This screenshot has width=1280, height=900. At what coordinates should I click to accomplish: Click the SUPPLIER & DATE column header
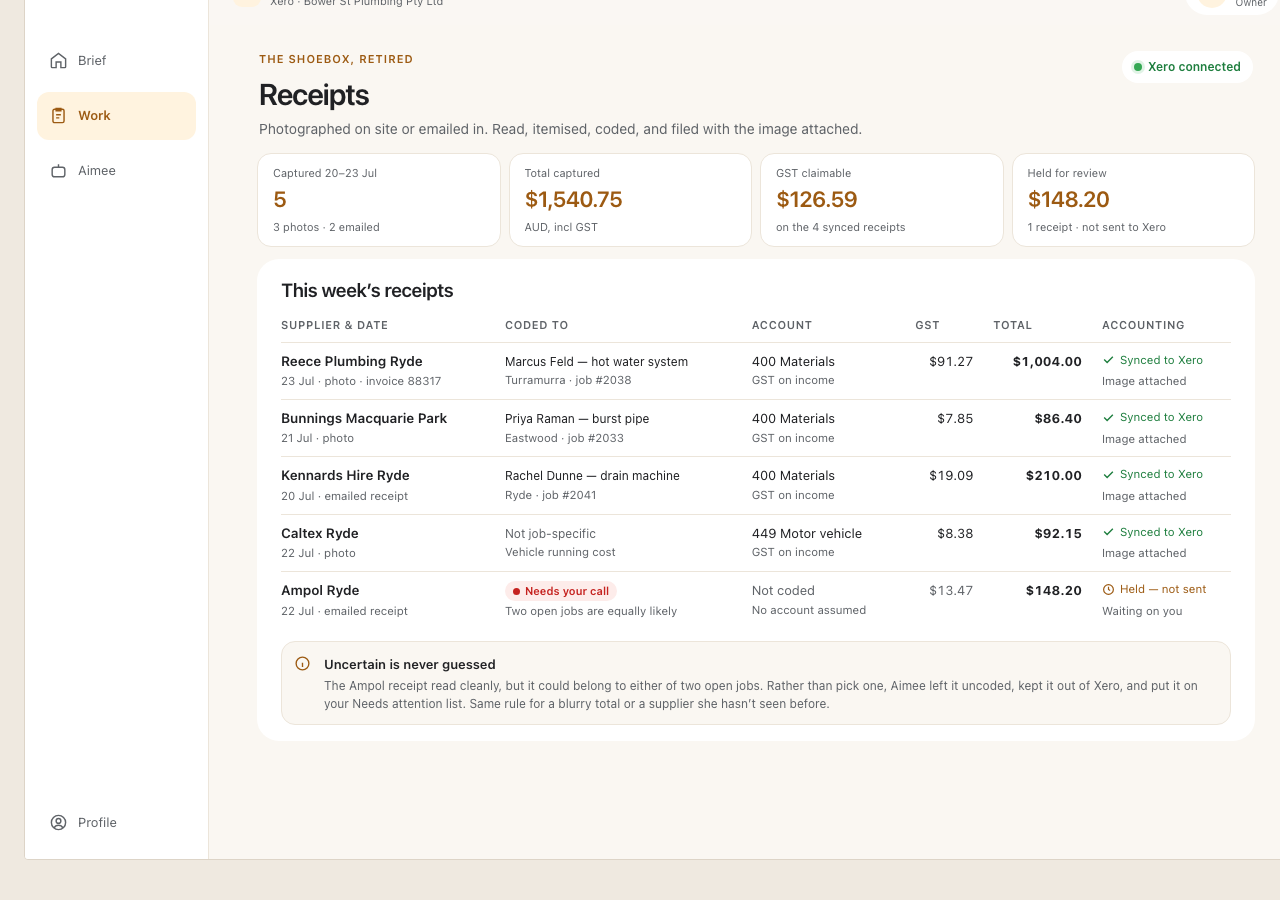point(334,325)
